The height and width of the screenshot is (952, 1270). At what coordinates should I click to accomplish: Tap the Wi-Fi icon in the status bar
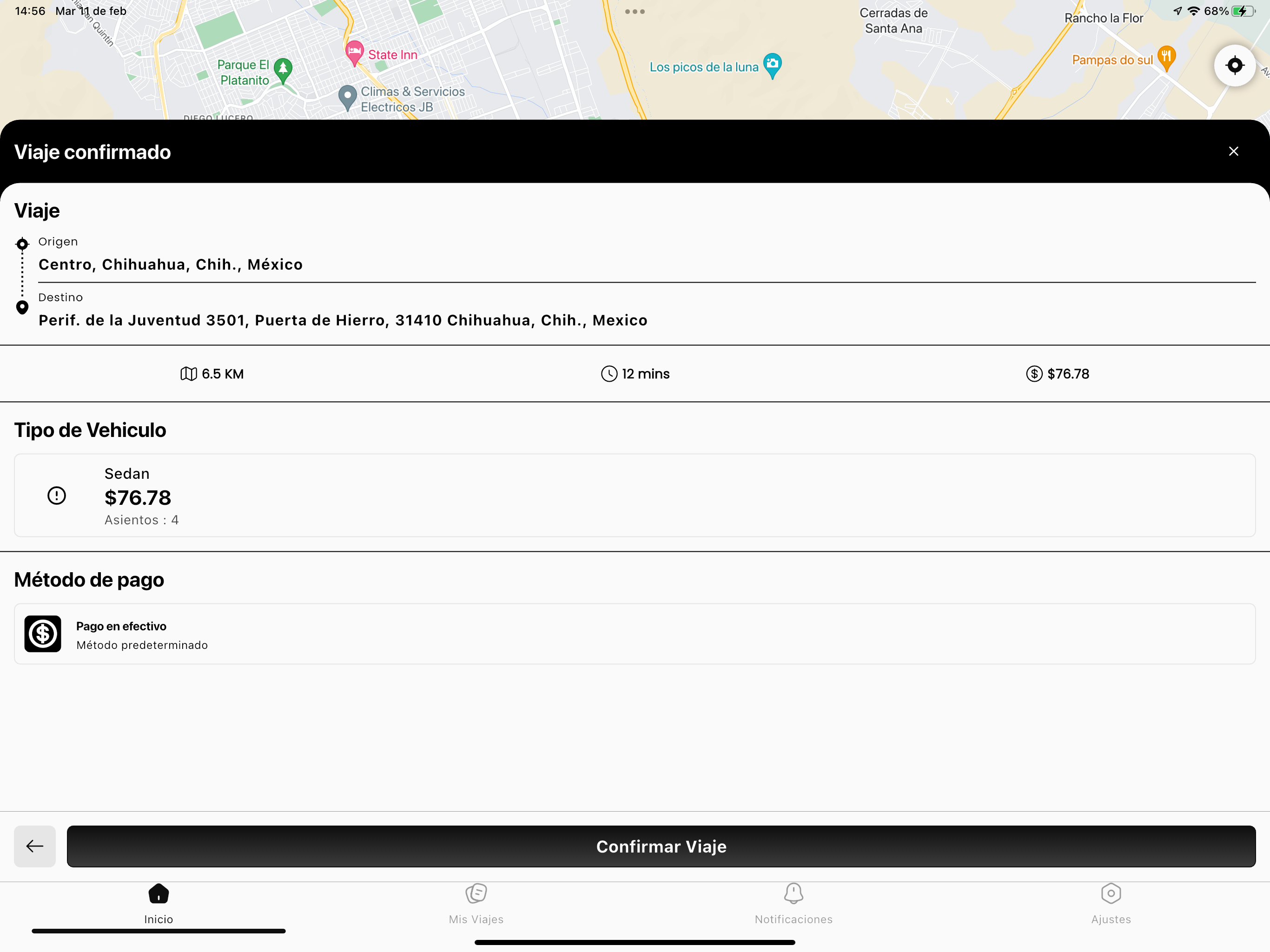tap(1193, 11)
